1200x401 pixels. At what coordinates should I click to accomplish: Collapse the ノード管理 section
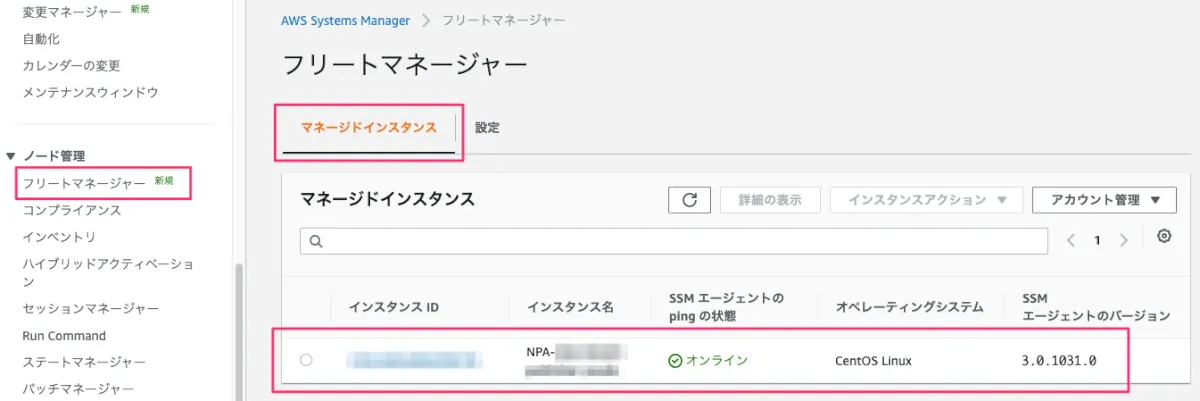[12, 156]
